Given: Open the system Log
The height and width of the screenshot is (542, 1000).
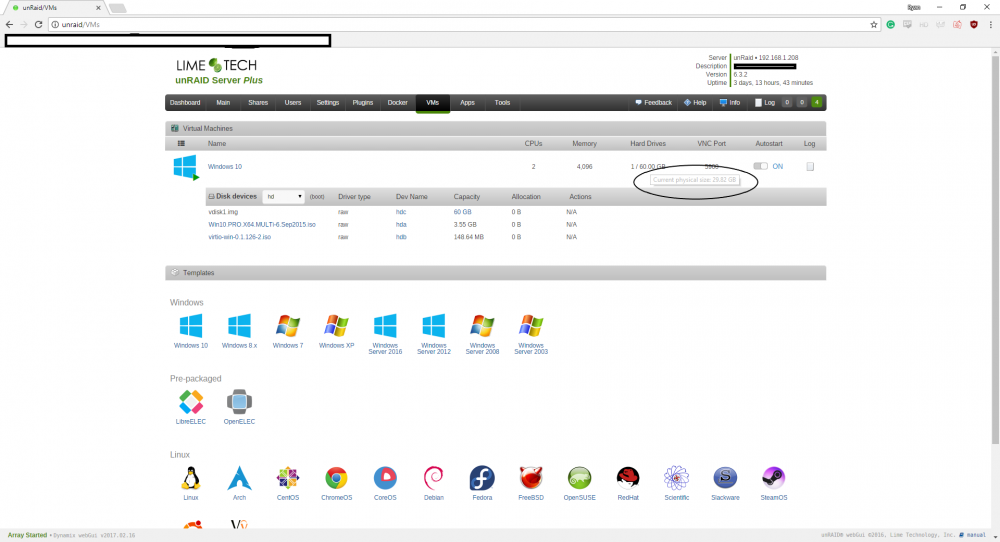Looking at the screenshot, I should tap(765, 103).
